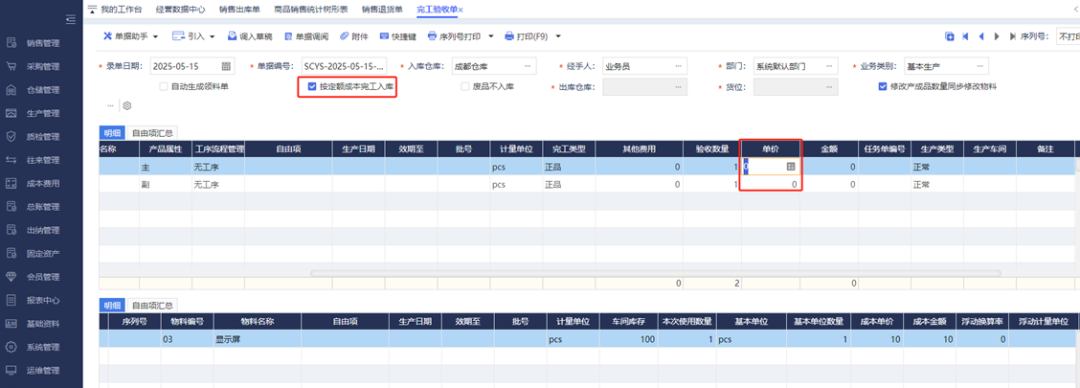Click the 调入草稿 toolbar icon

[x=233, y=36]
